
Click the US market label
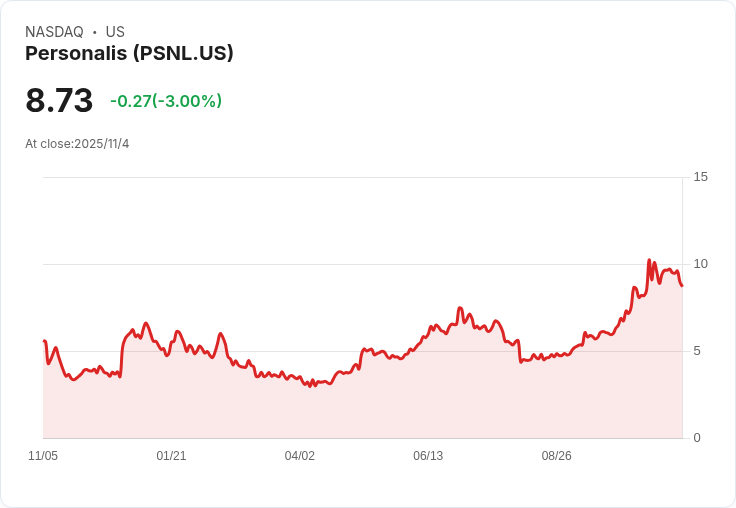115,32
